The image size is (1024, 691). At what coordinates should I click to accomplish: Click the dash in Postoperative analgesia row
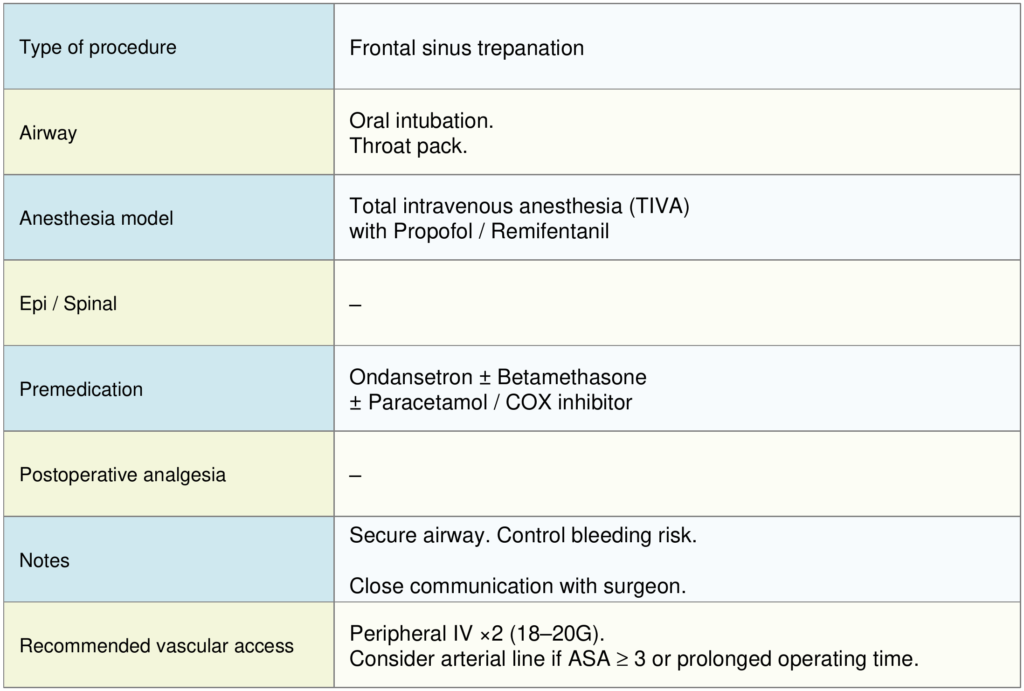355,475
